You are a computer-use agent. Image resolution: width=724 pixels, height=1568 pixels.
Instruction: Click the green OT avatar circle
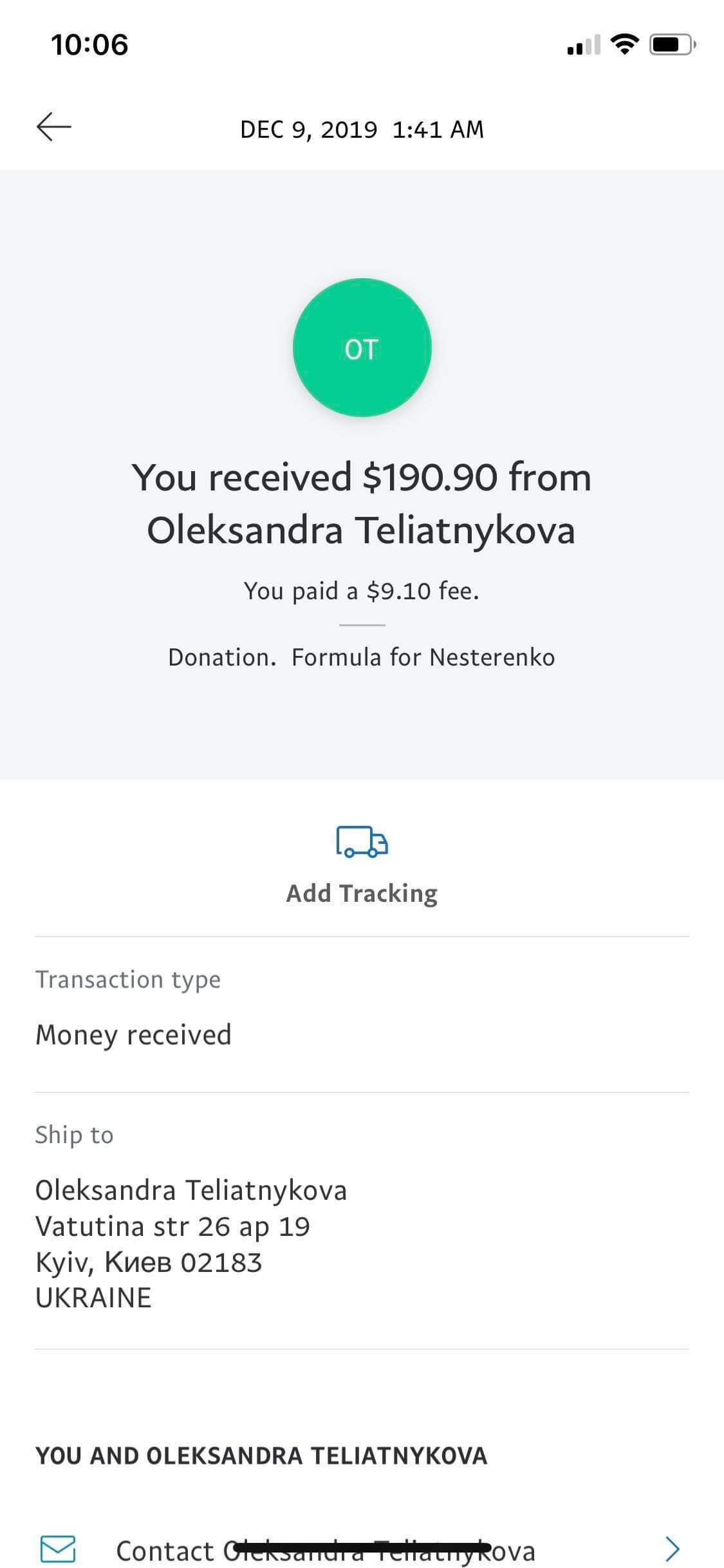362,348
